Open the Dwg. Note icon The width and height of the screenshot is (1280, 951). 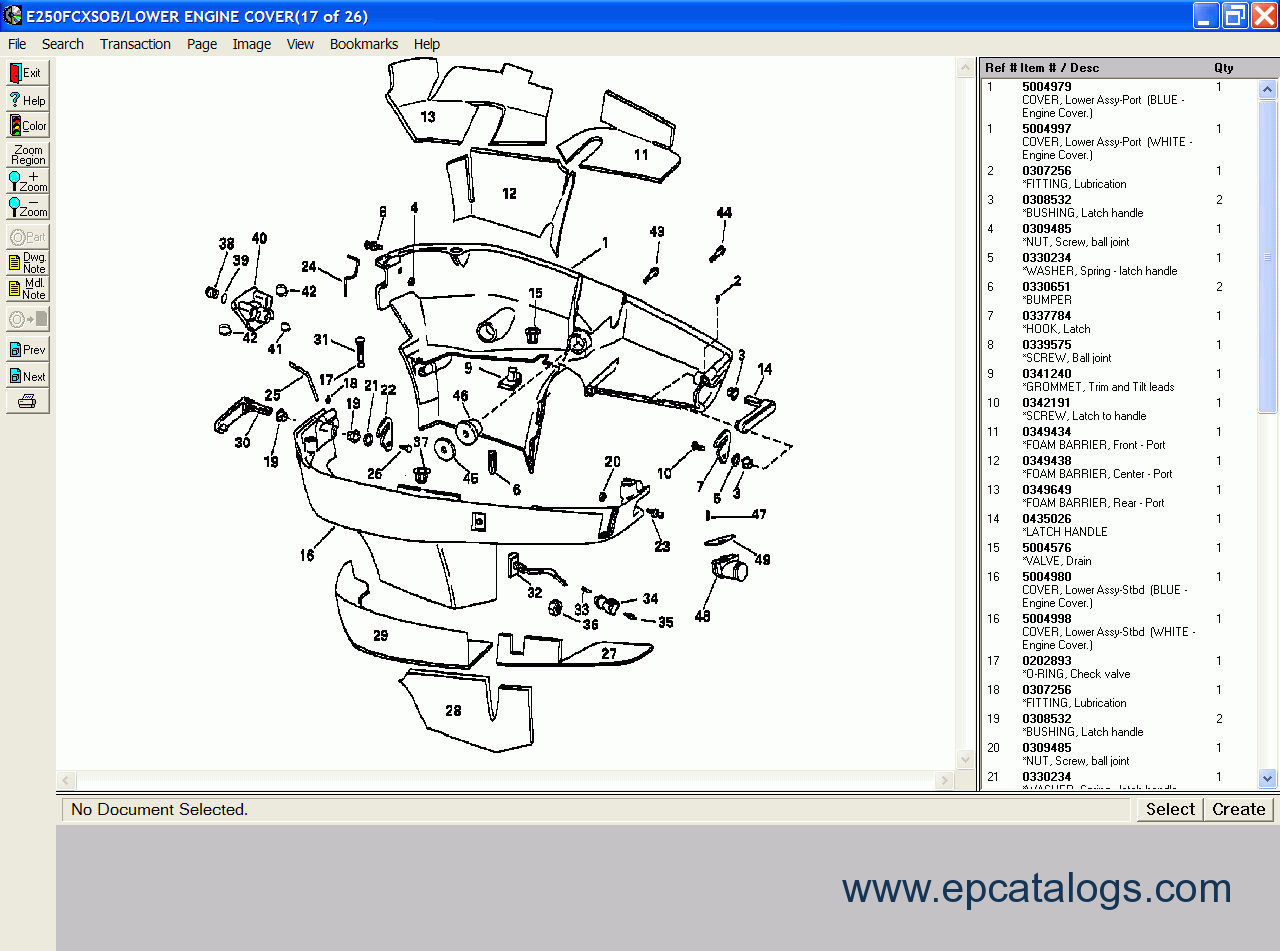[x=27, y=263]
